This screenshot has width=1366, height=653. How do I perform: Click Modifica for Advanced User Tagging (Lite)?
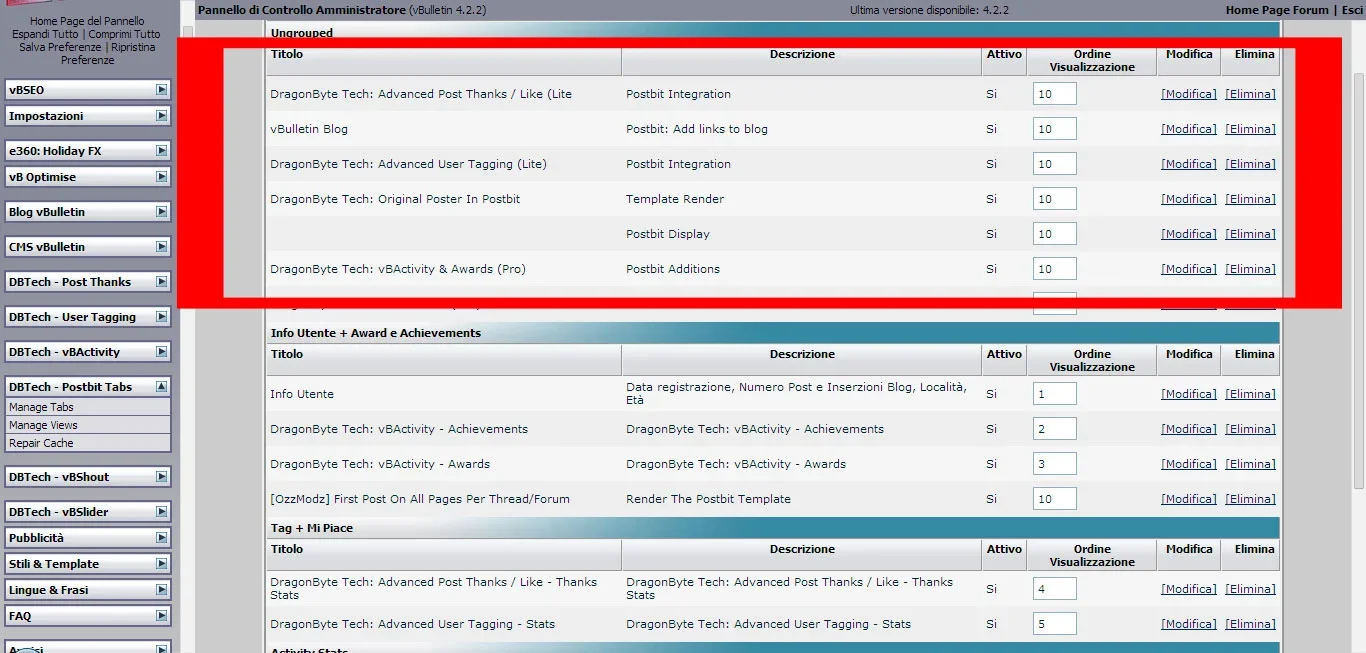(1189, 164)
